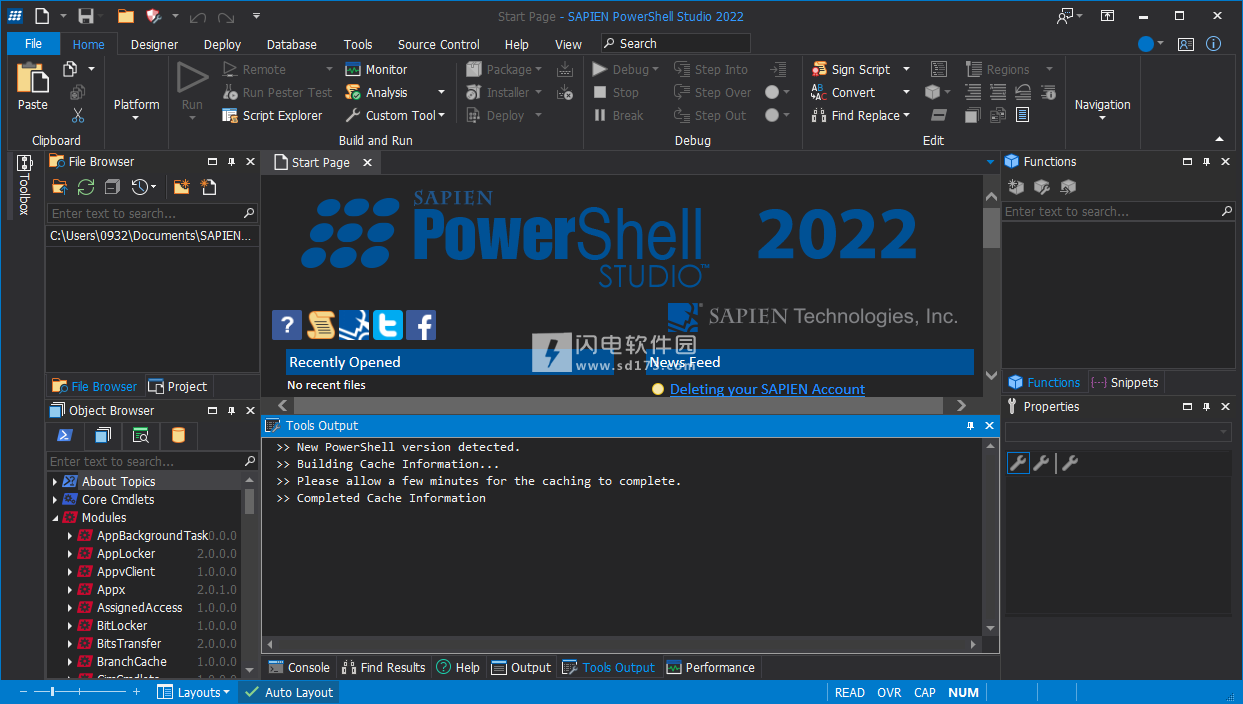Toggle Auto Layout in status bar
1243x704 pixels.
tap(289, 692)
